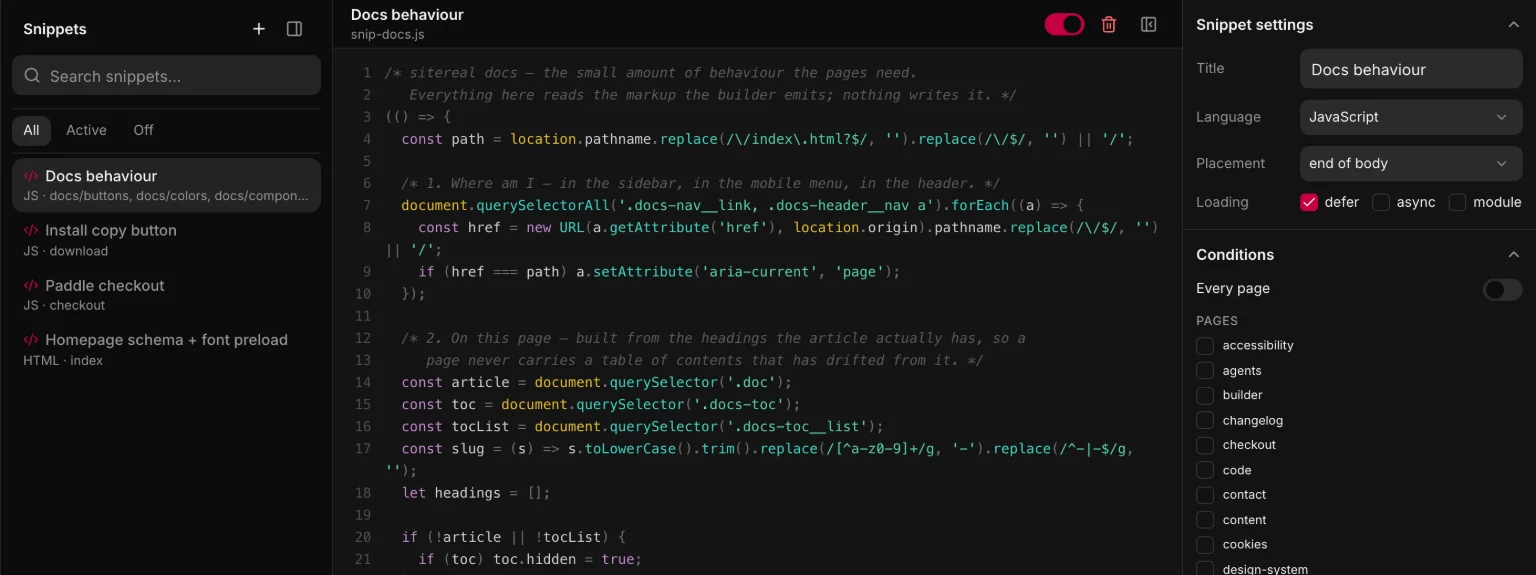The height and width of the screenshot is (575, 1536).
Task: Click the 'if (toc) toc.hidden = true;' line
Action: coord(529,559)
